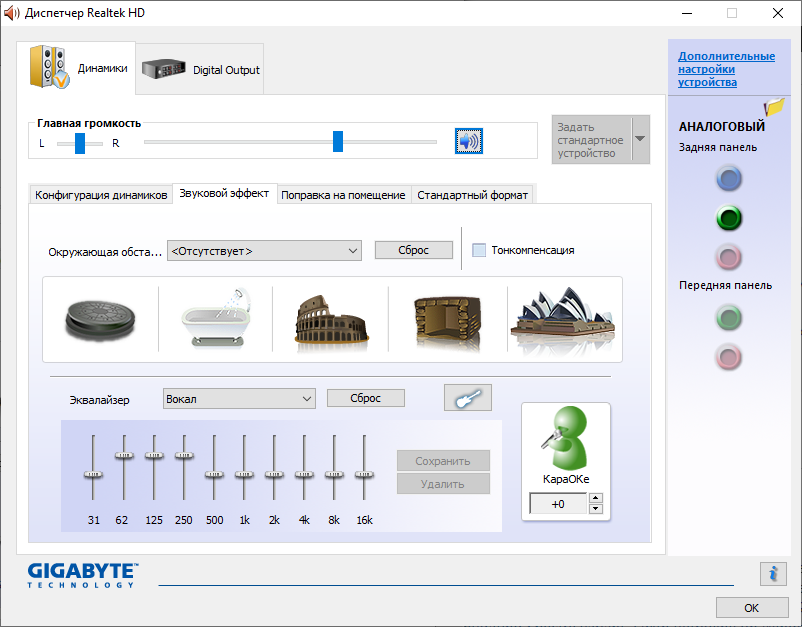Viewport: 802px width, 627px height.
Task: Open the Конфигурация динамиков tab
Action: tap(101, 195)
